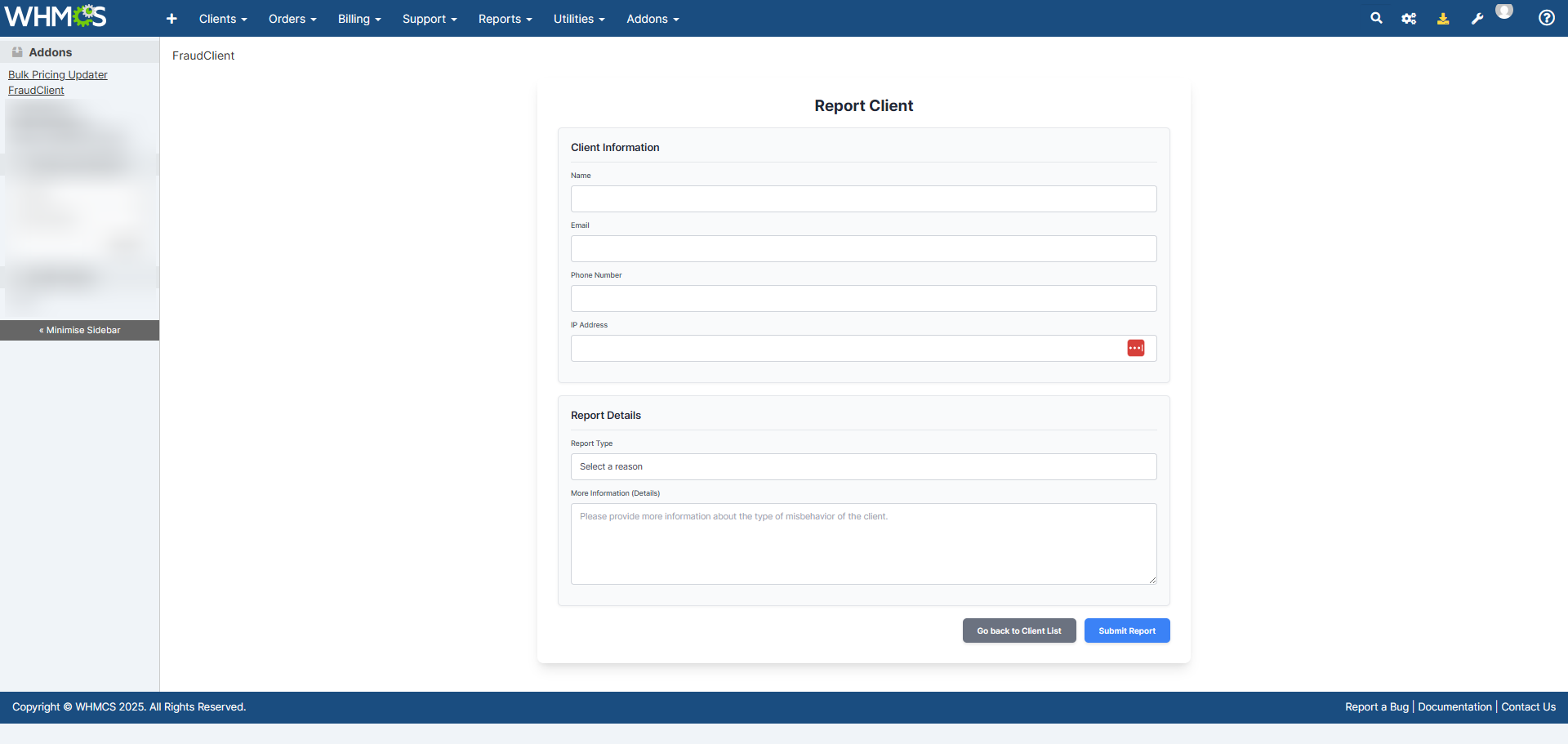Click the Submit Report button
1568x744 pixels.
(x=1127, y=630)
